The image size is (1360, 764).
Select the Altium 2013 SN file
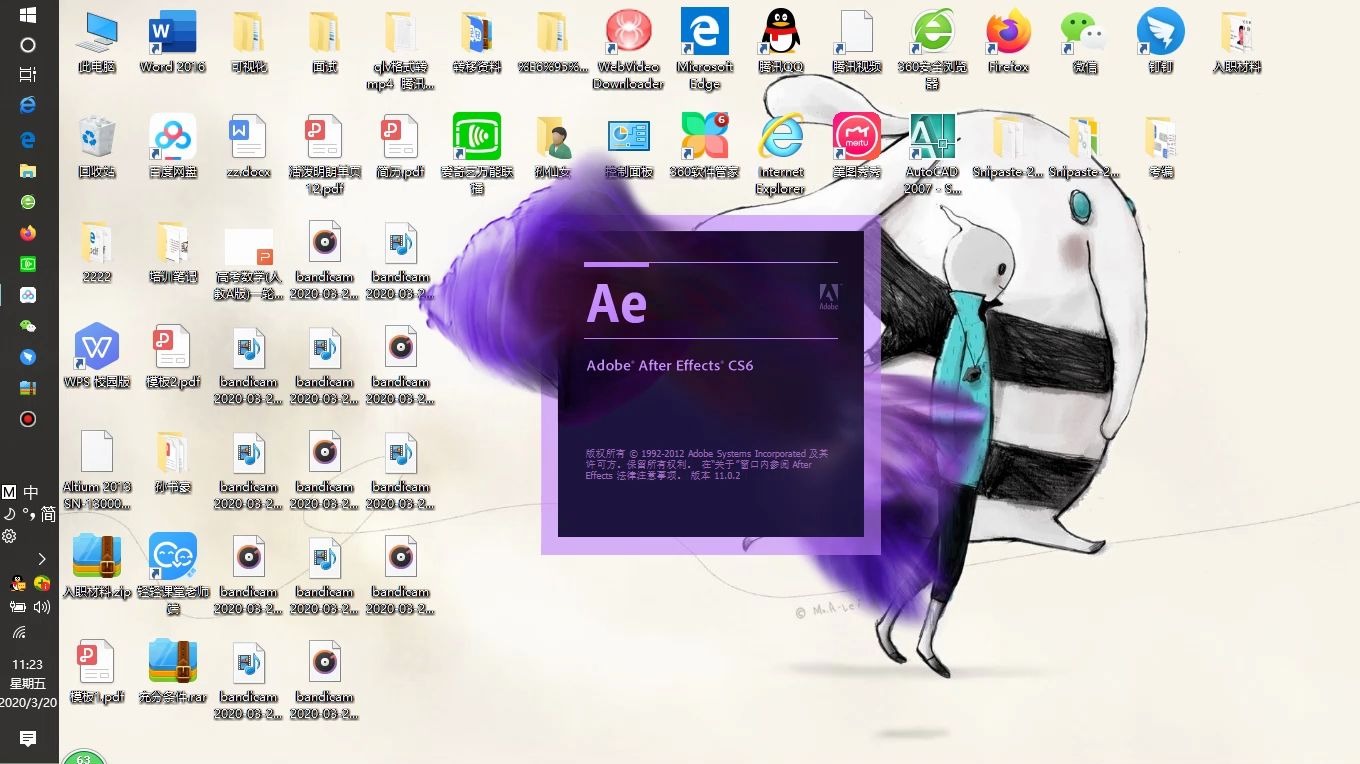click(97, 470)
